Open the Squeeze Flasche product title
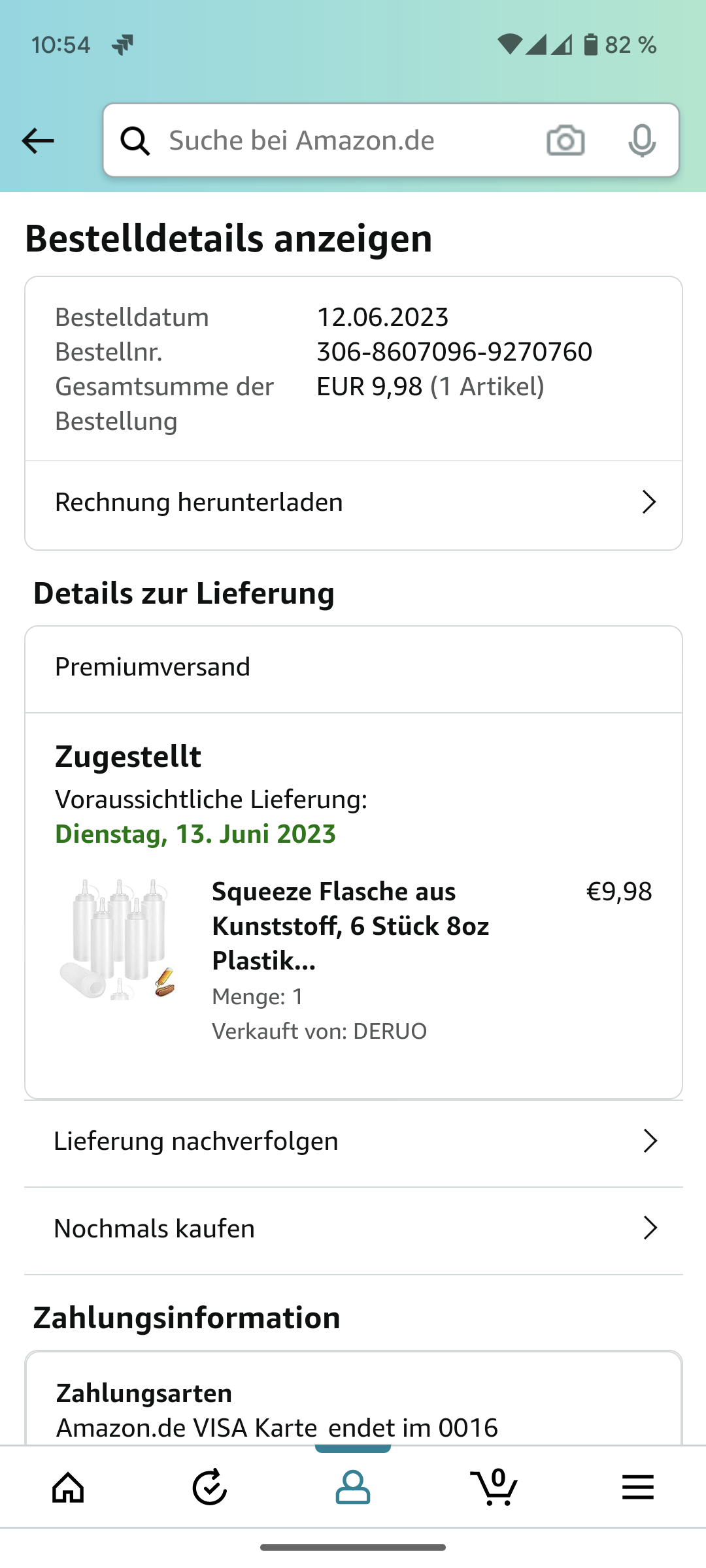The width and height of the screenshot is (706, 1568). click(x=350, y=926)
